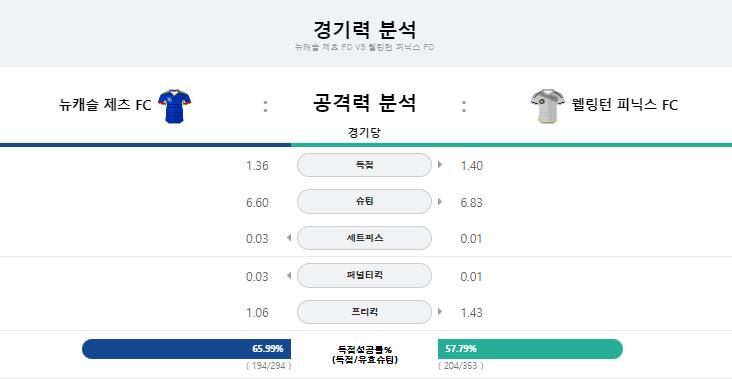Select the 페널티킥 stat button

click(364, 275)
